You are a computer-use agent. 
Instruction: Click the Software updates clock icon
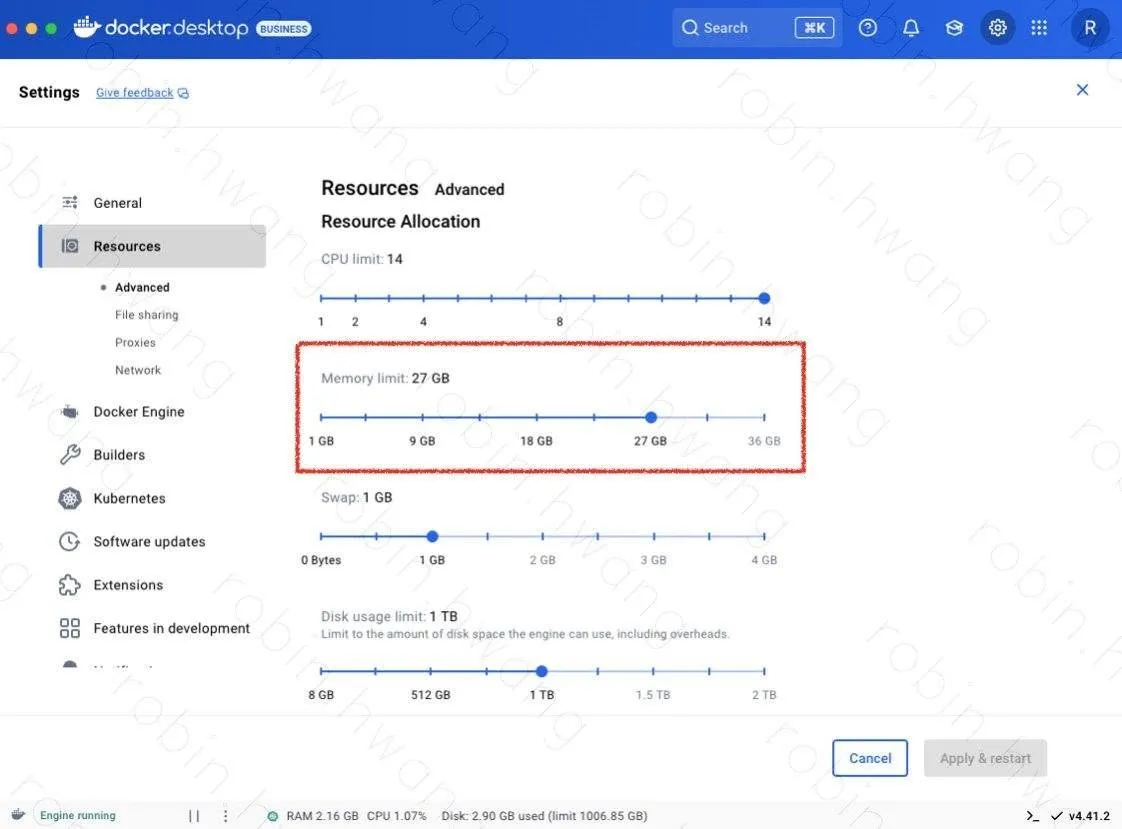(x=69, y=541)
